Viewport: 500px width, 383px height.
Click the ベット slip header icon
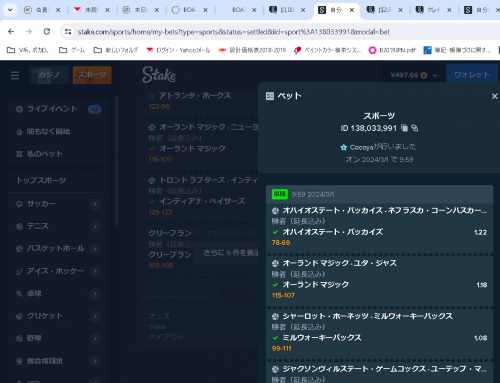click(270, 96)
